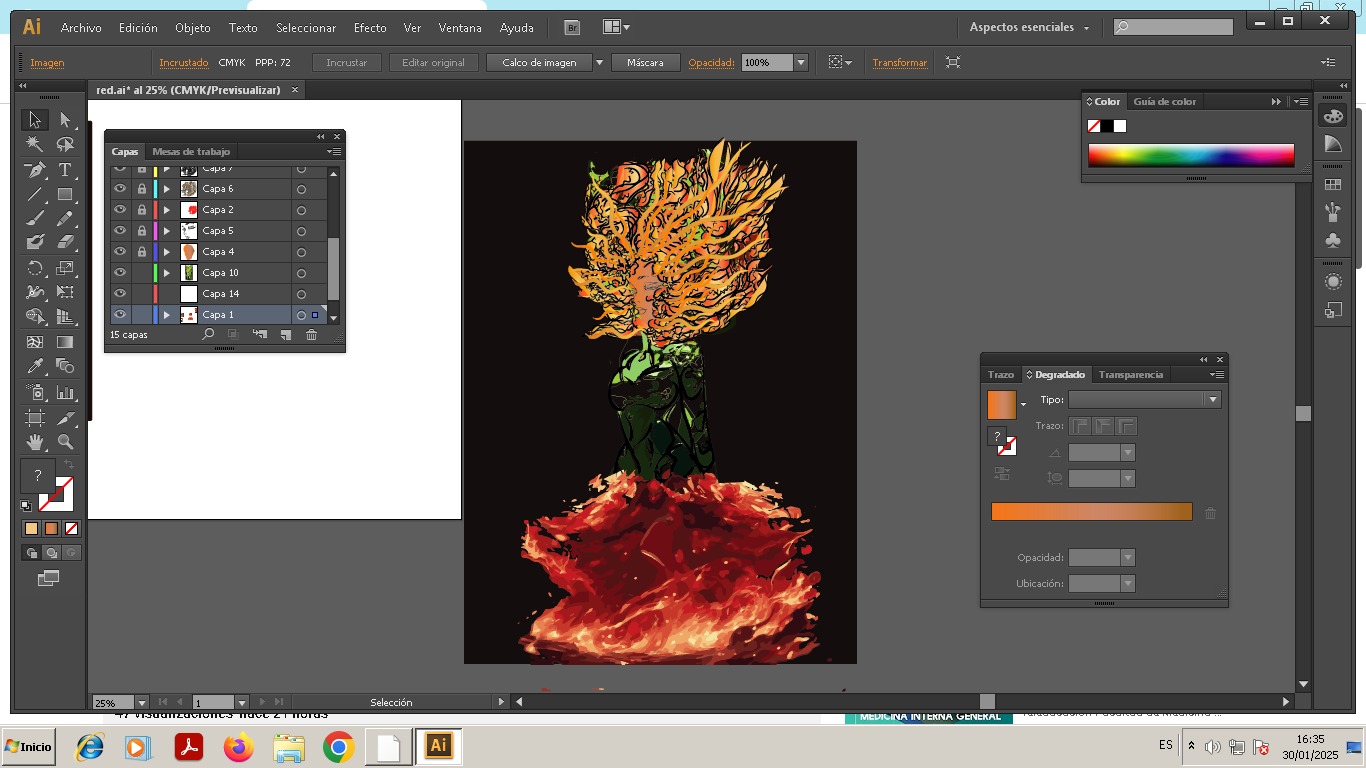Expand layer Capa 5 contents

(x=167, y=231)
